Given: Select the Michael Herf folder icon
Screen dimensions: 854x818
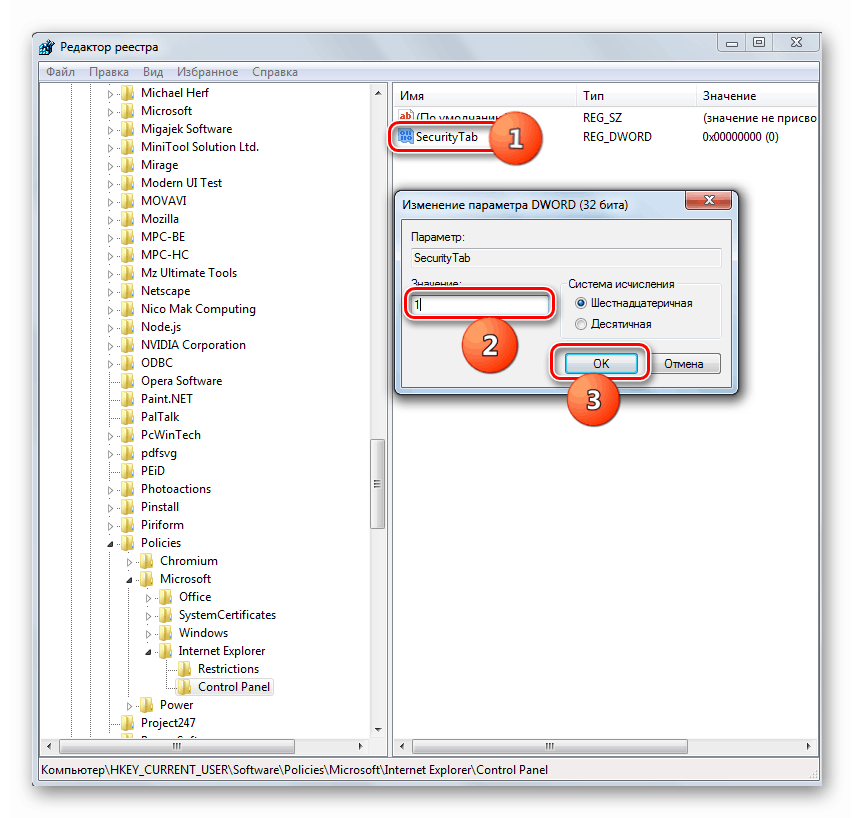Looking at the screenshot, I should (x=127, y=93).
